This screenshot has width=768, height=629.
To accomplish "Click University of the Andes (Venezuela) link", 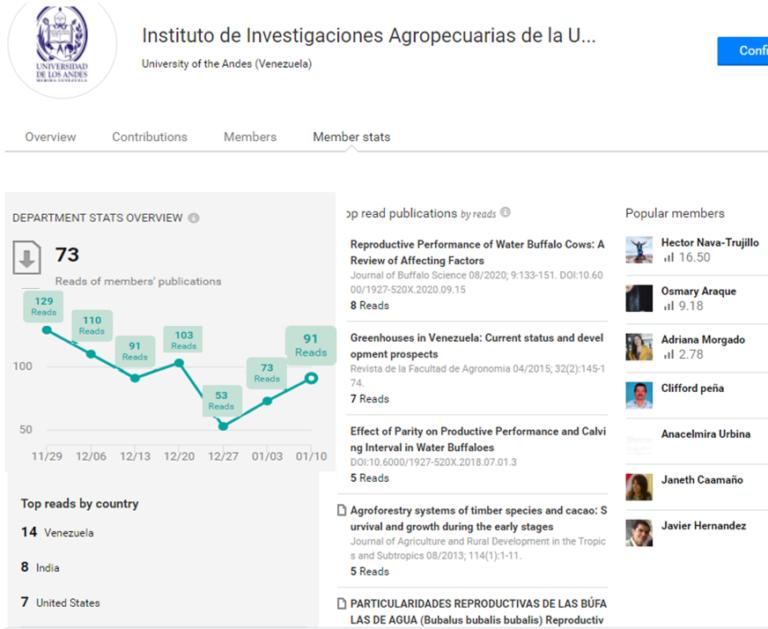I will [x=227, y=64].
